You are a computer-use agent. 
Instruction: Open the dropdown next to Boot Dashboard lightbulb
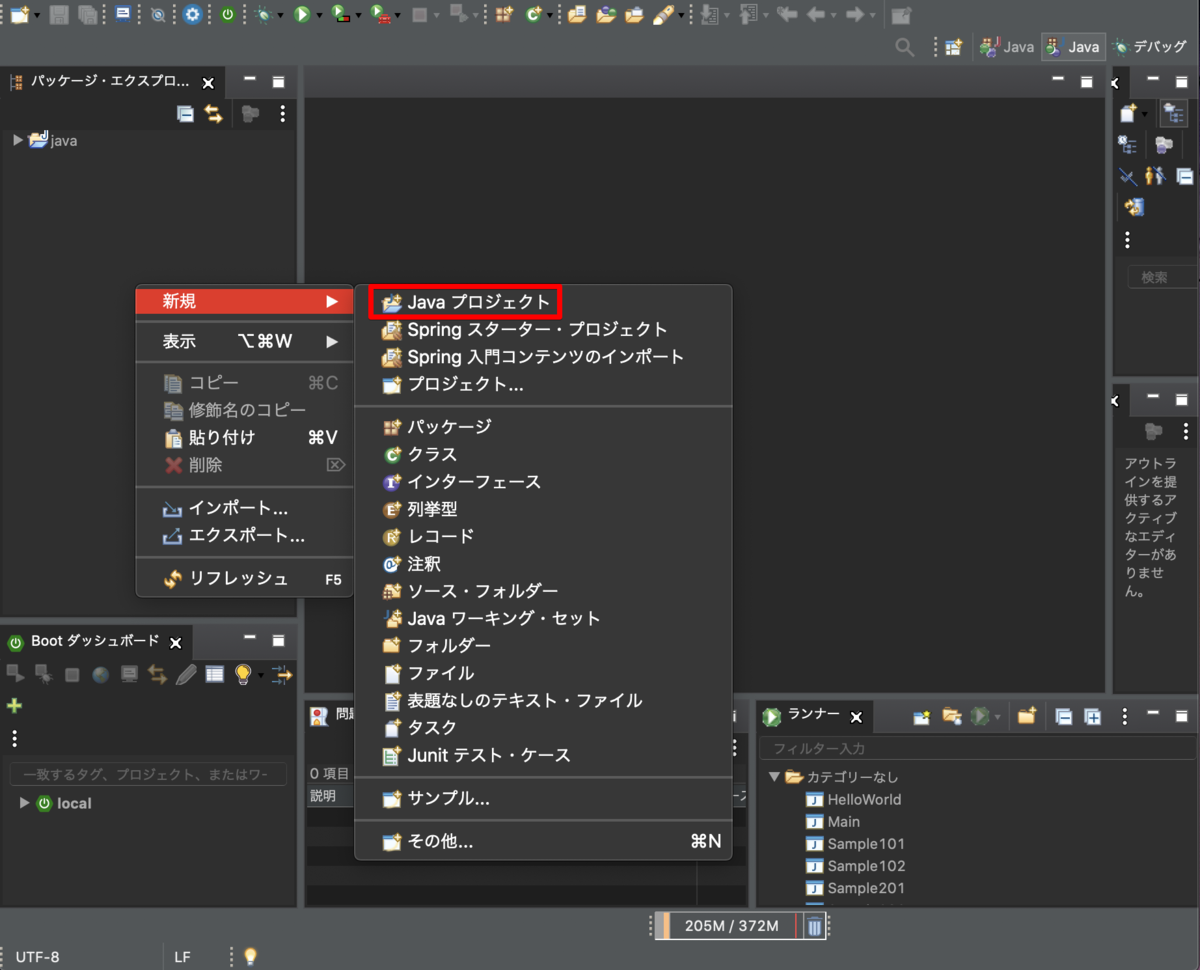pyautogui.click(x=260, y=675)
